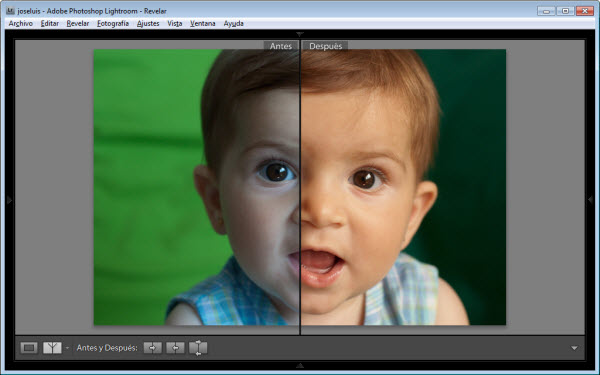600x375 pixels.
Task: Open the Archivo menu
Action: (21, 23)
